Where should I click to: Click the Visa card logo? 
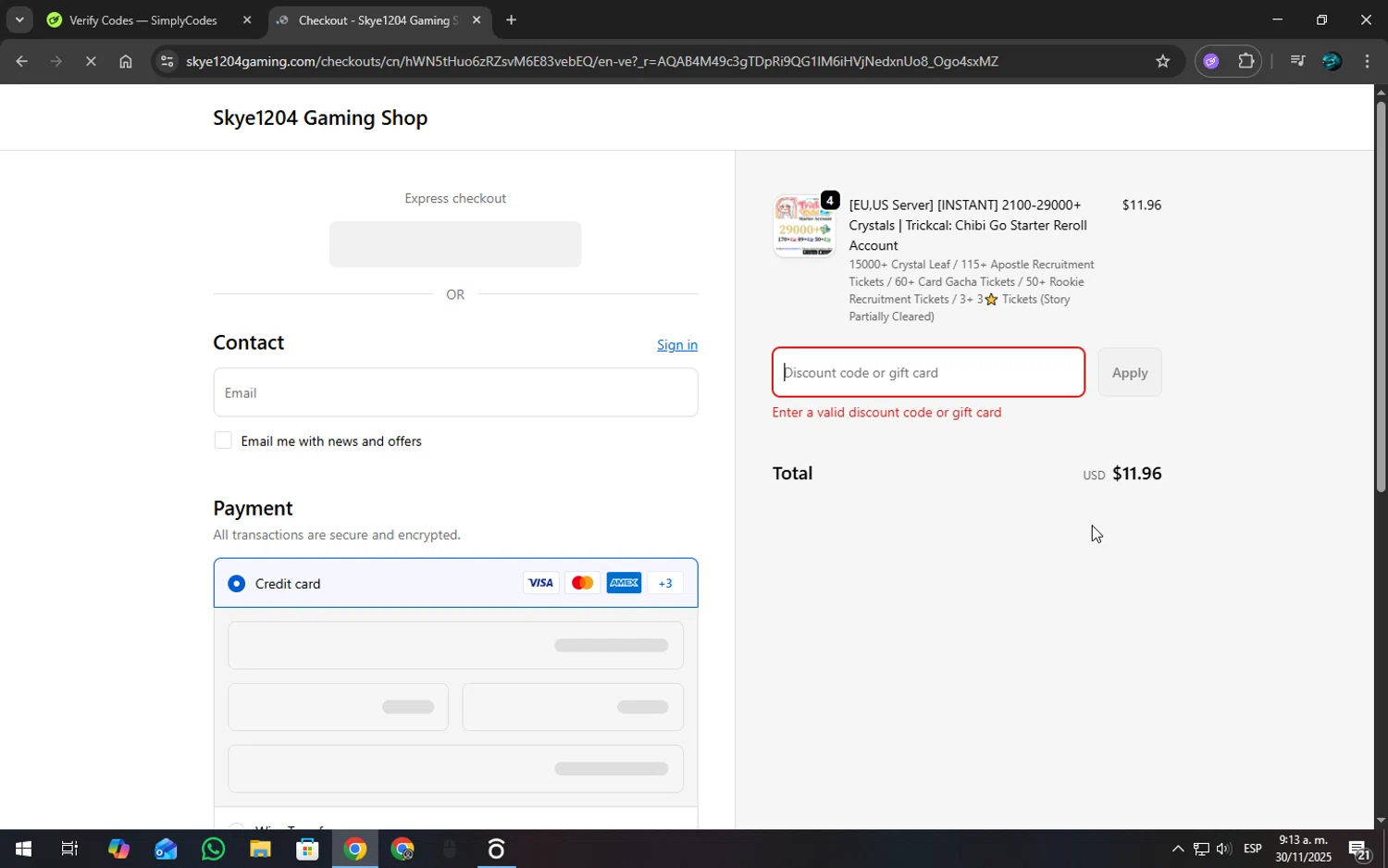point(540,583)
